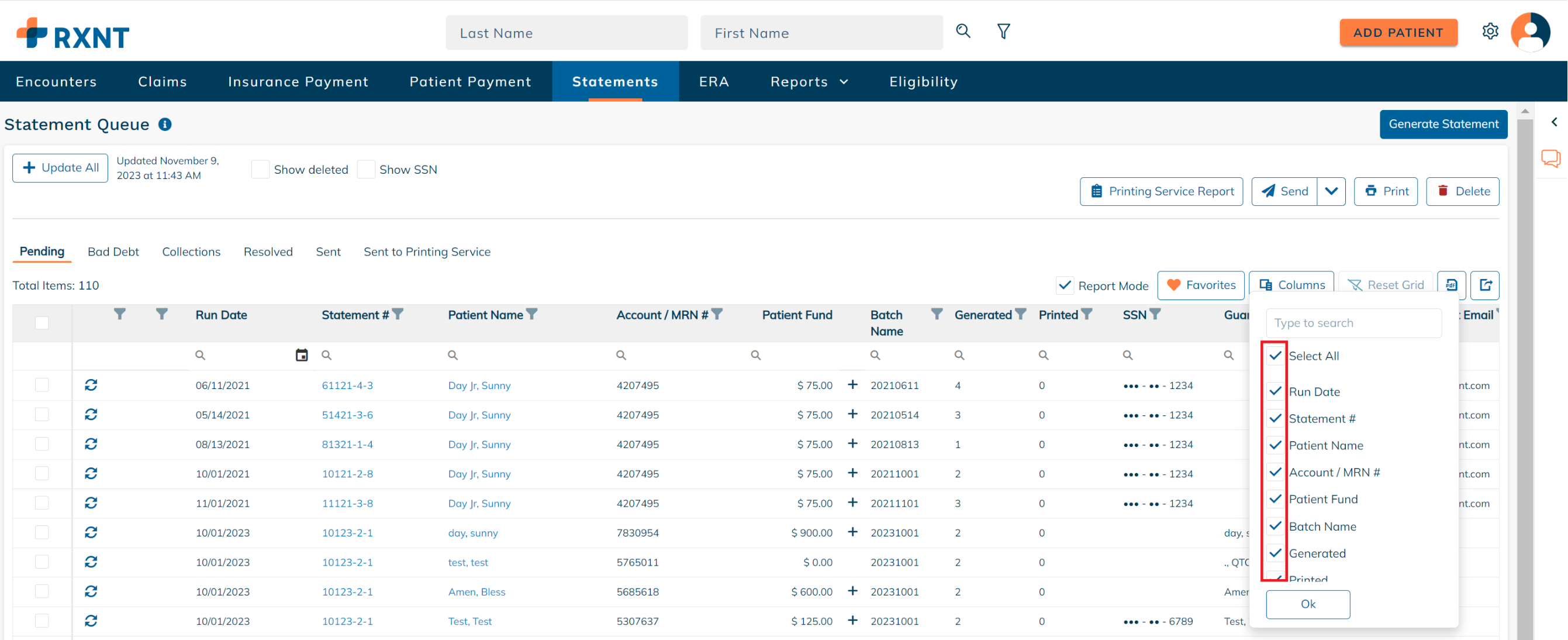Filter the Batch Name column
1568x640 pixels.
click(937, 314)
